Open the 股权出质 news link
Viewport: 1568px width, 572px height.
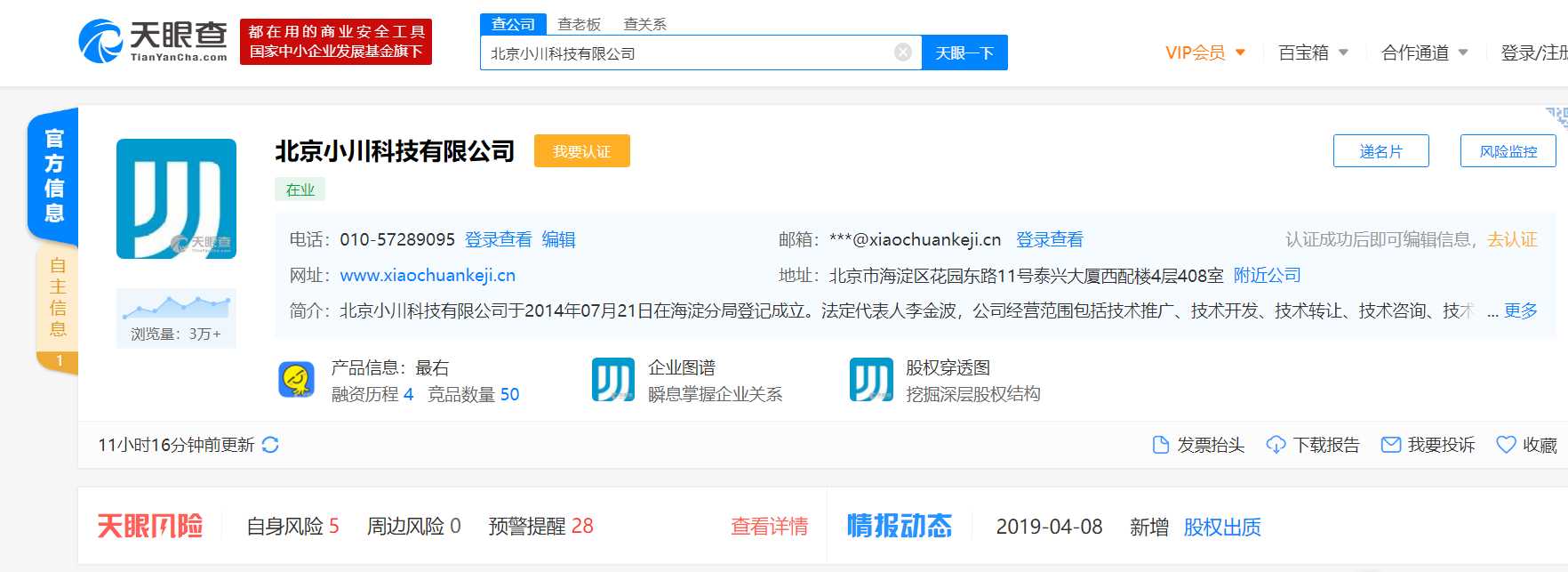pos(1222,527)
